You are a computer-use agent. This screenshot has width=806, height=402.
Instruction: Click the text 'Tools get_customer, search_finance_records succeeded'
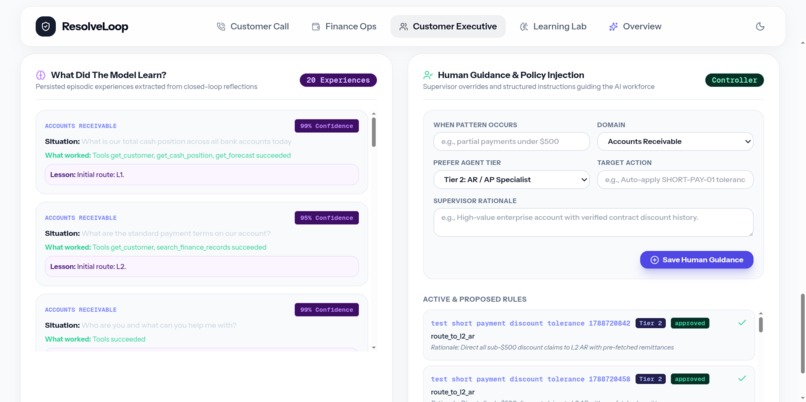click(179, 247)
